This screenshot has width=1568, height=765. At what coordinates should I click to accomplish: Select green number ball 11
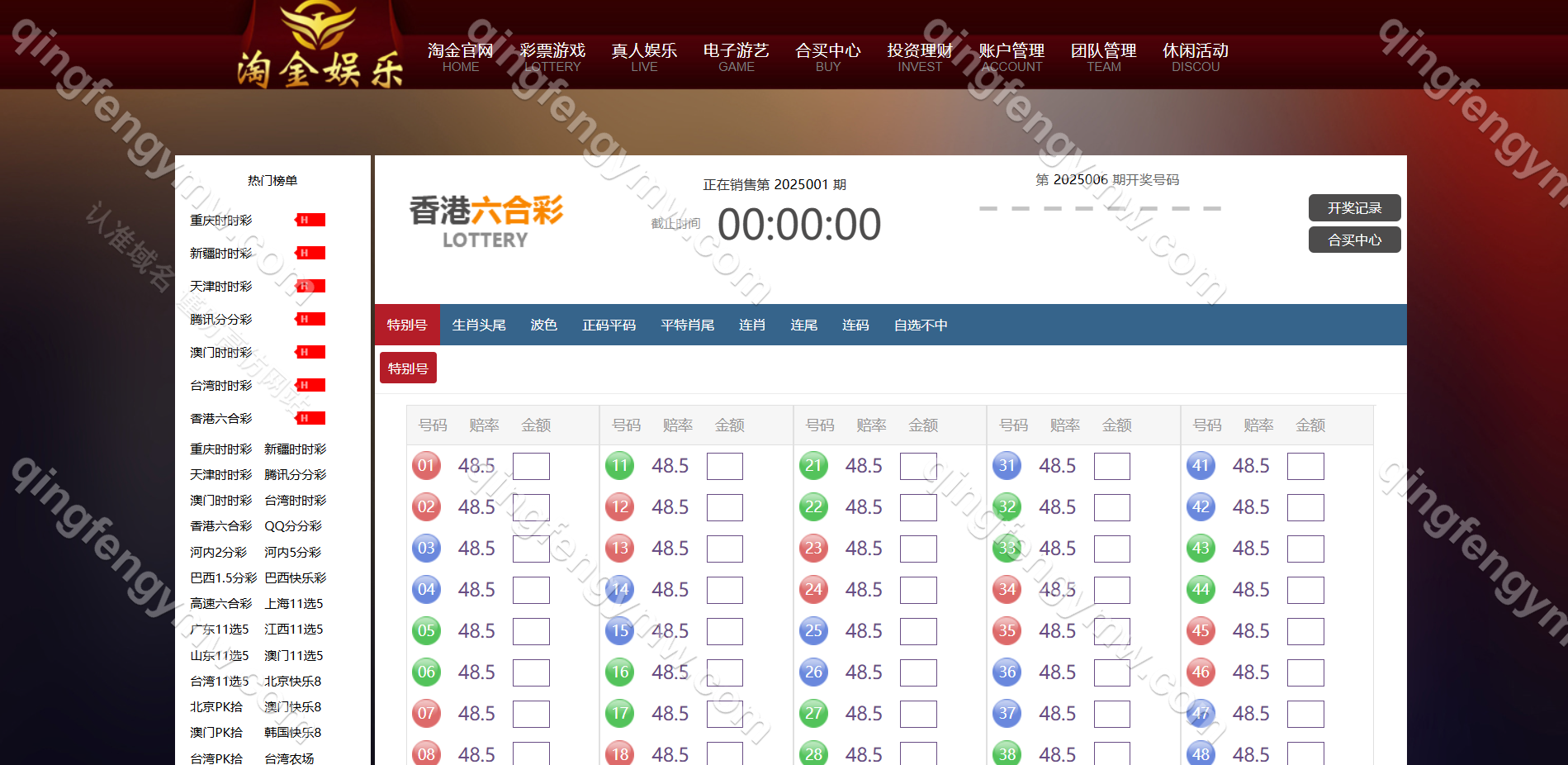point(619,466)
